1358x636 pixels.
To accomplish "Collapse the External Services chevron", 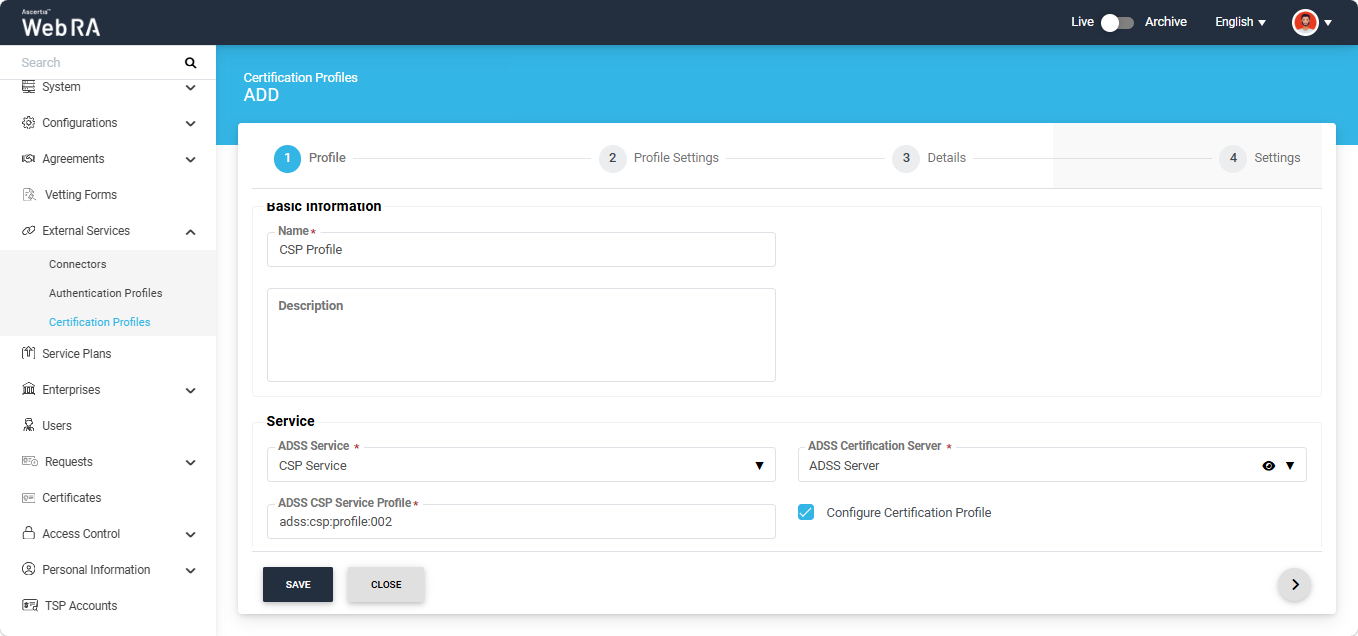I will click(191, 231).
